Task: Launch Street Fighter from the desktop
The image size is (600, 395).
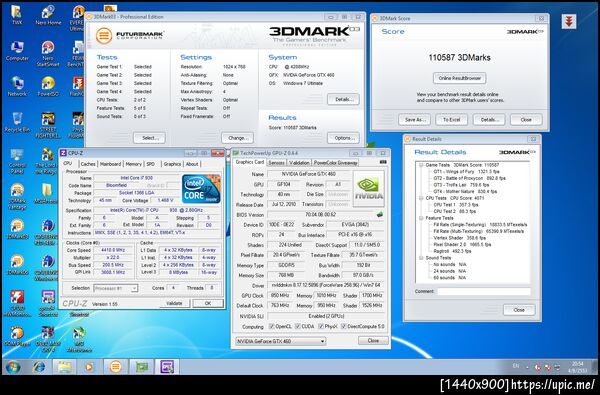Action: 48,125
